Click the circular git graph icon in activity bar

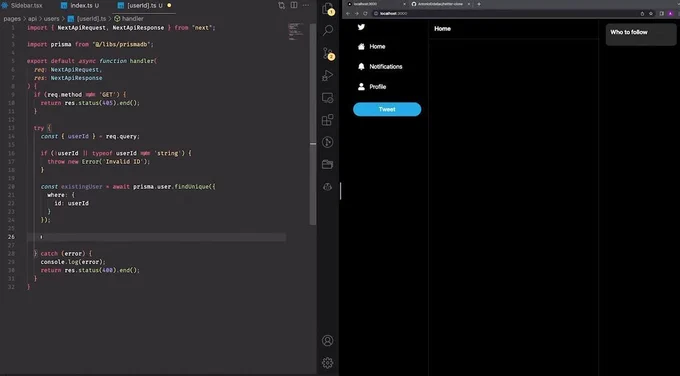(x=328, y=142)
